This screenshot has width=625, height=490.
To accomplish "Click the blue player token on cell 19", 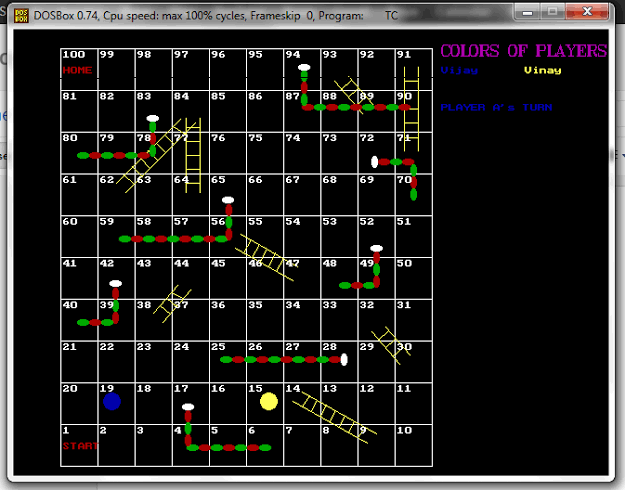I will [x=112, y=401].
